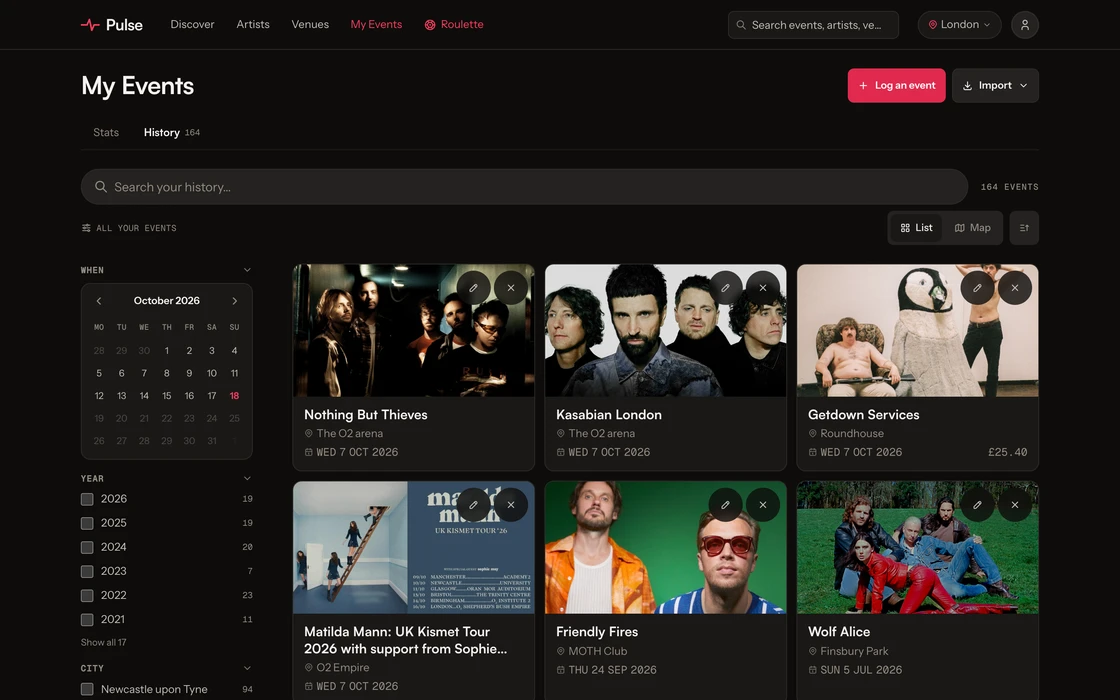The height and width of the screenshot is (700, 1120).
Task: Edit the Matilda Mann event
Action: [x=473, y=505]
